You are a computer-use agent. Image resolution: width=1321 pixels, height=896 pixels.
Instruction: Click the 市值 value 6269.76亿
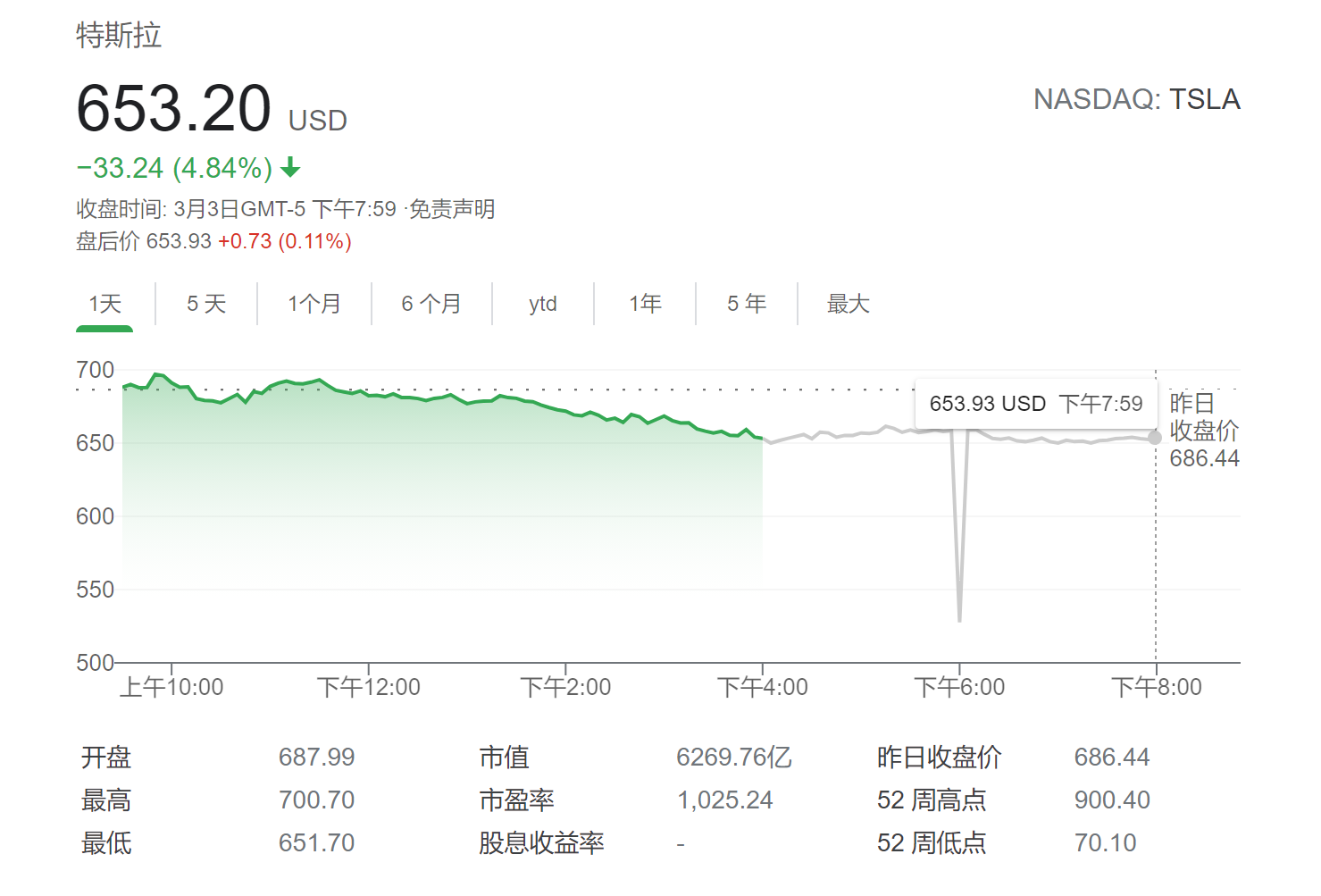[734, 758]
